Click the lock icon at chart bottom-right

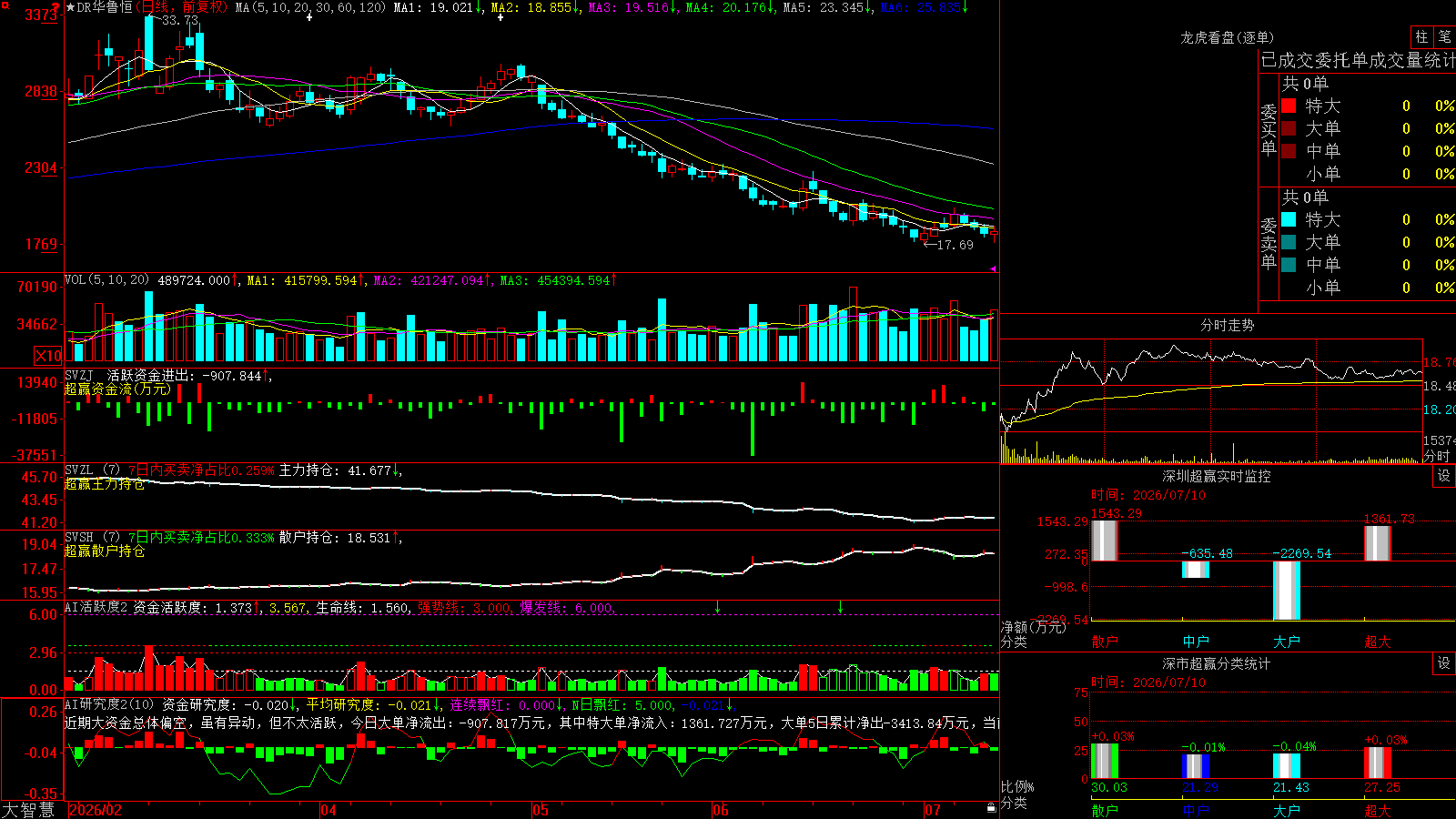[991, 808]
